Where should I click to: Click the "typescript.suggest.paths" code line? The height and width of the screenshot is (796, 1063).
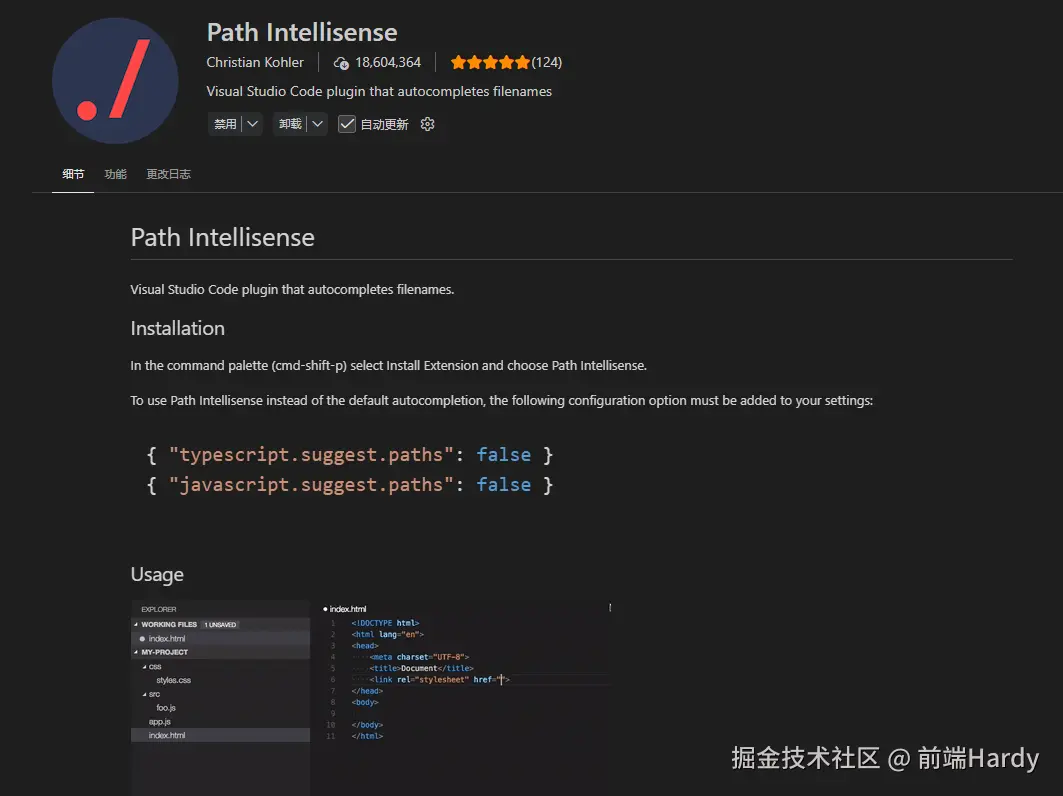pyautogui.click(x=350, y=455)
